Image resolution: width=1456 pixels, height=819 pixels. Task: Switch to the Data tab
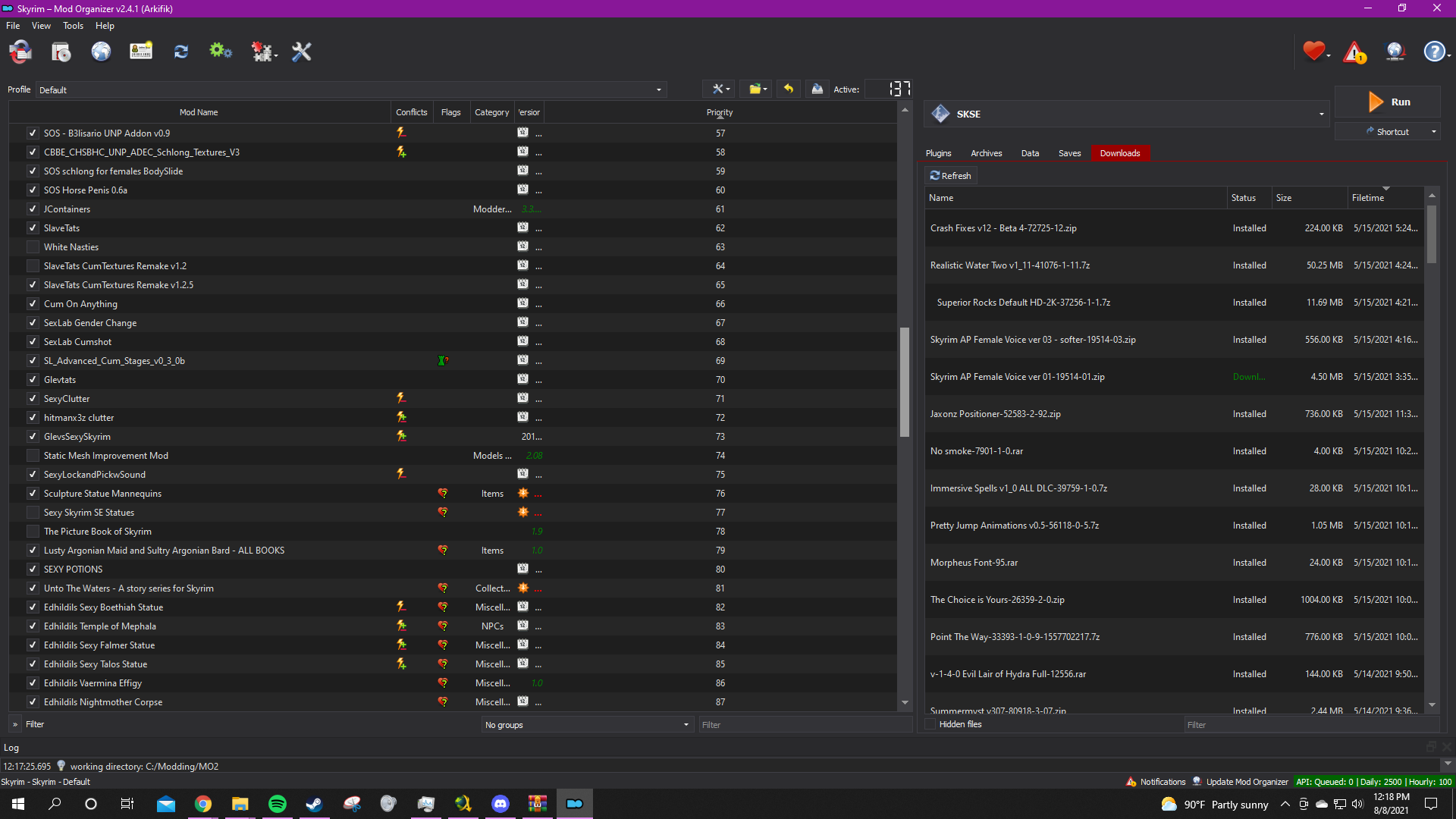click(1030, 153)
